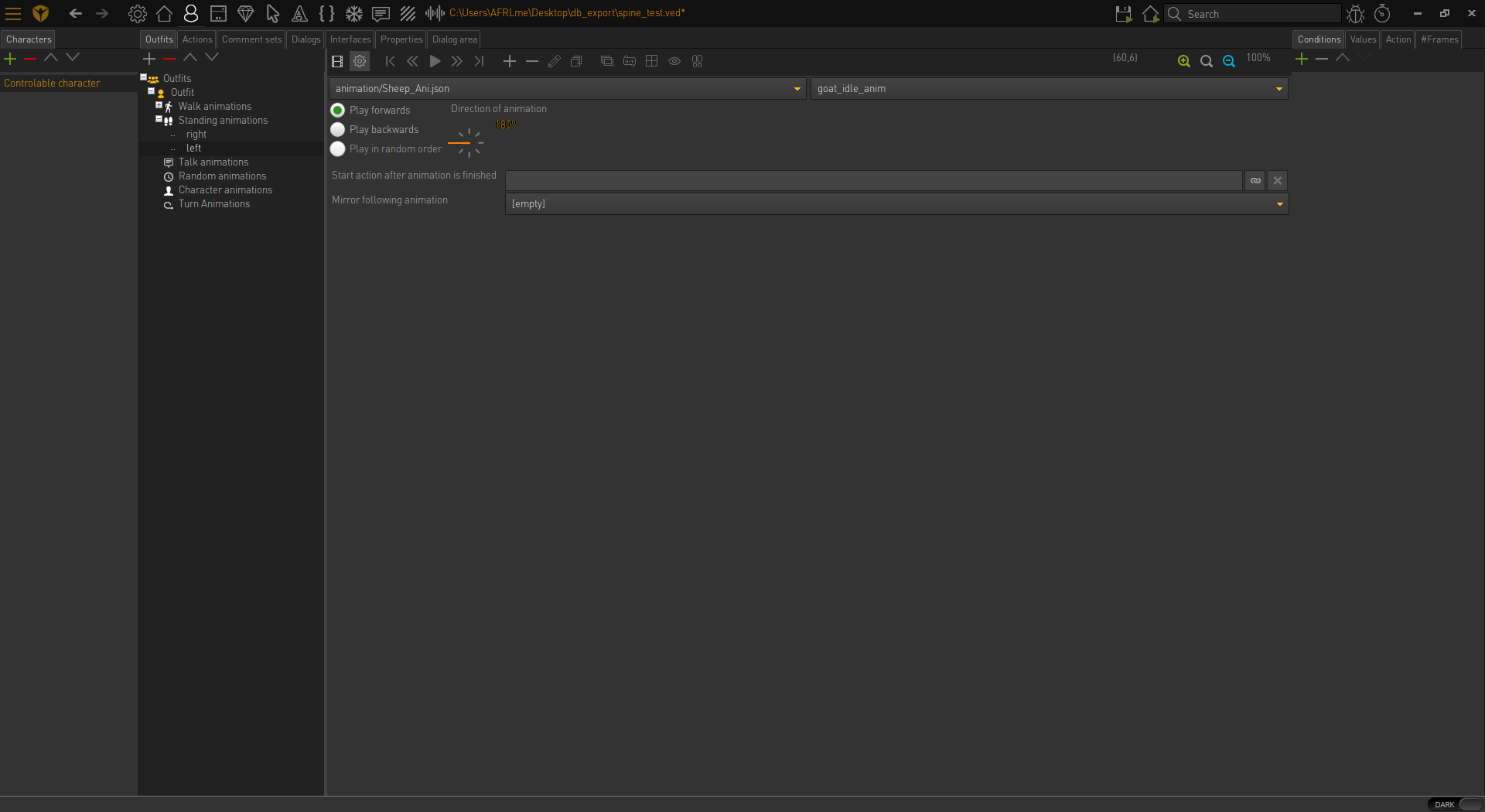
Task: Click the Start action after animation field
Action: click(874, 181)
